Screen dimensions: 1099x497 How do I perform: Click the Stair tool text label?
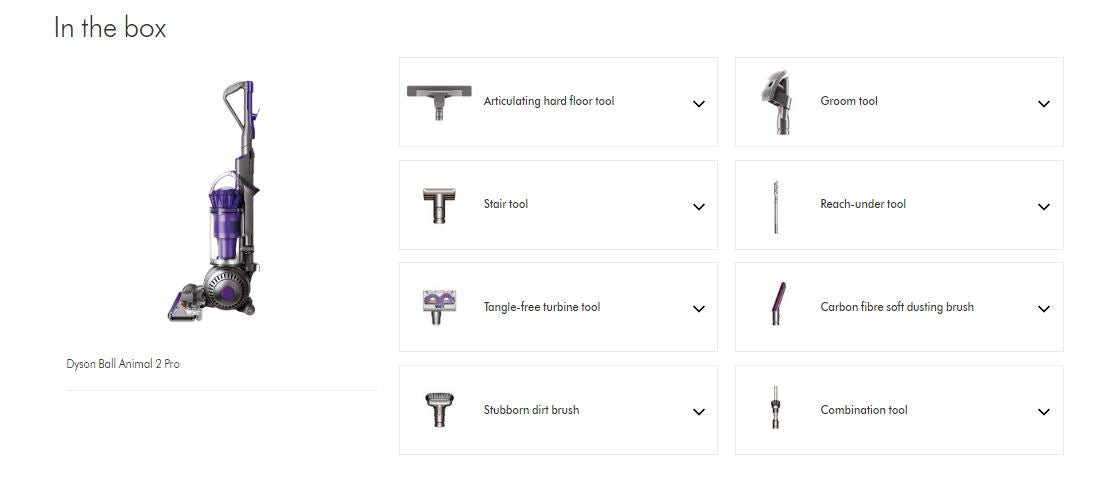[506, 204]
